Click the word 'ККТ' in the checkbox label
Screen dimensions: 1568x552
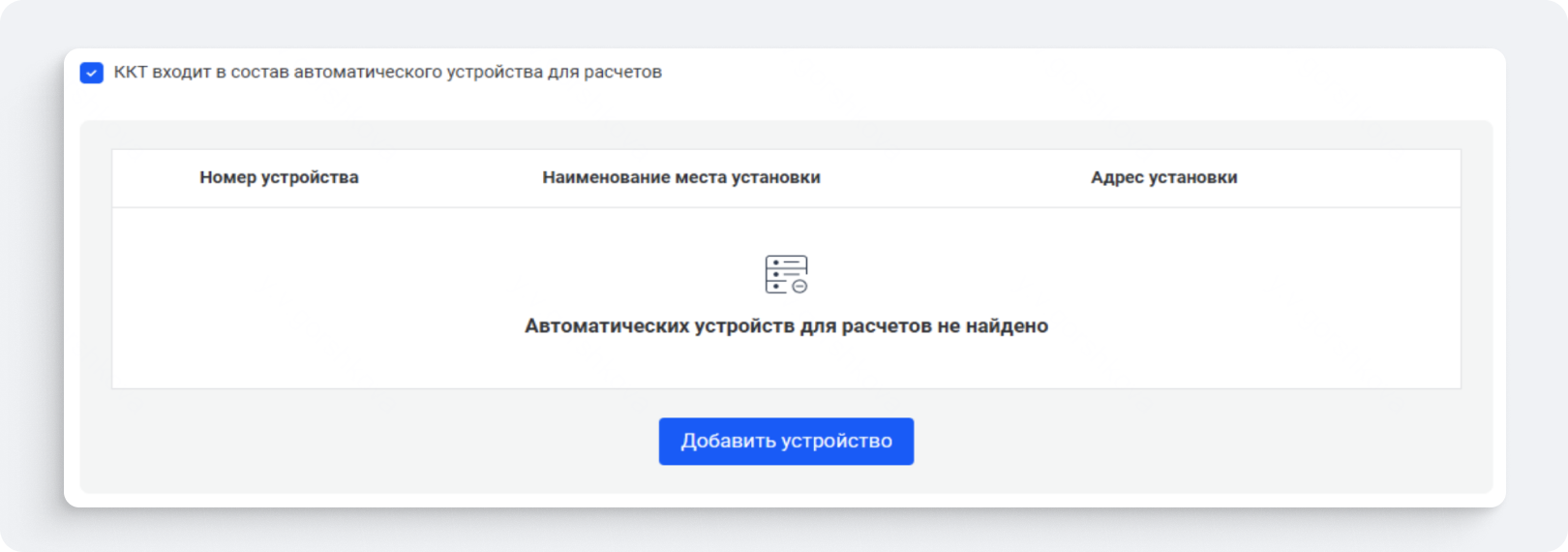[x=130, y=73]
